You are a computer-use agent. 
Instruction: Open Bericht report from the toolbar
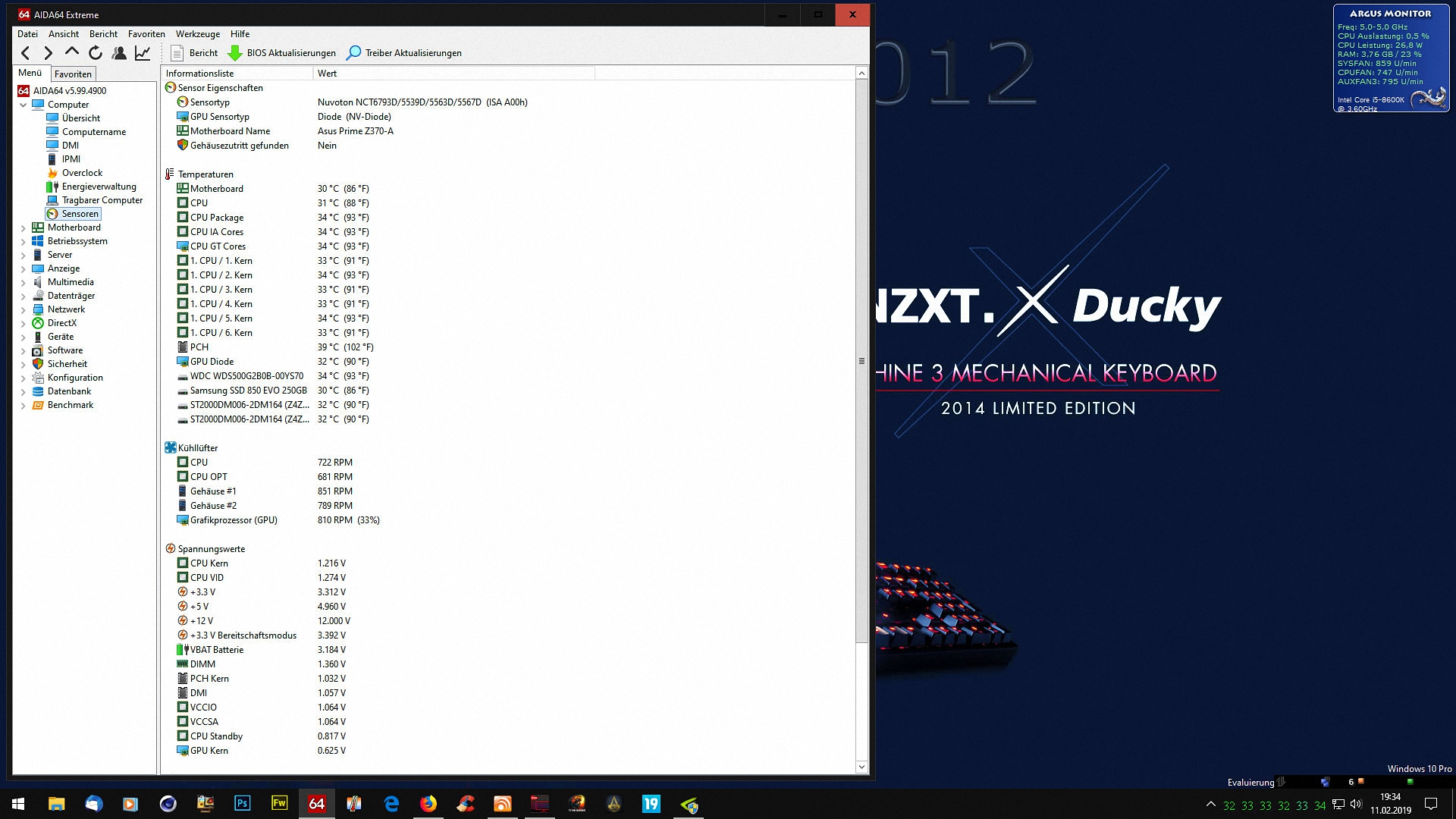coord(195,53)
